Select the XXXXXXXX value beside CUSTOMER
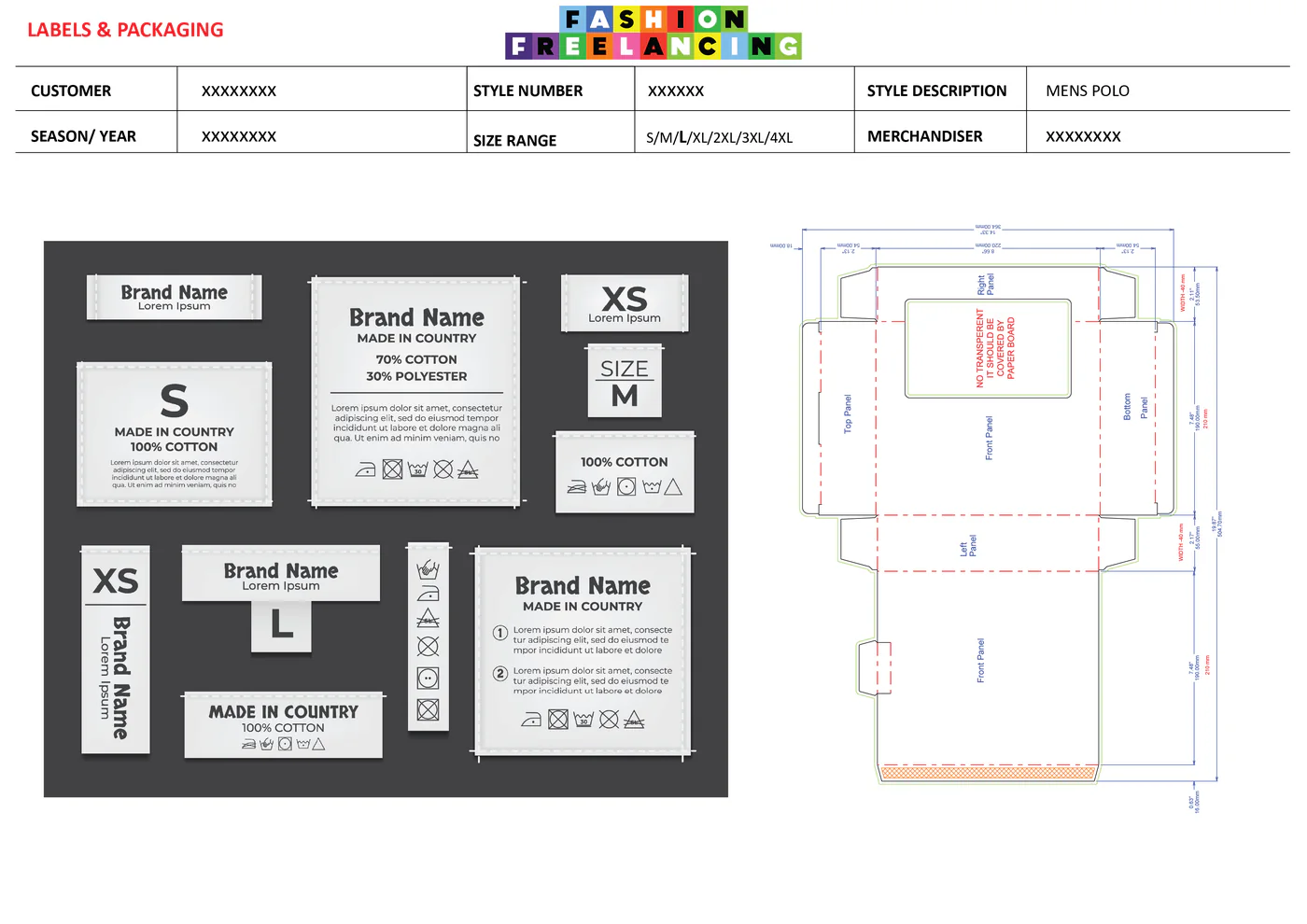This screenshot has width=1307, height=924. point(239,91)
